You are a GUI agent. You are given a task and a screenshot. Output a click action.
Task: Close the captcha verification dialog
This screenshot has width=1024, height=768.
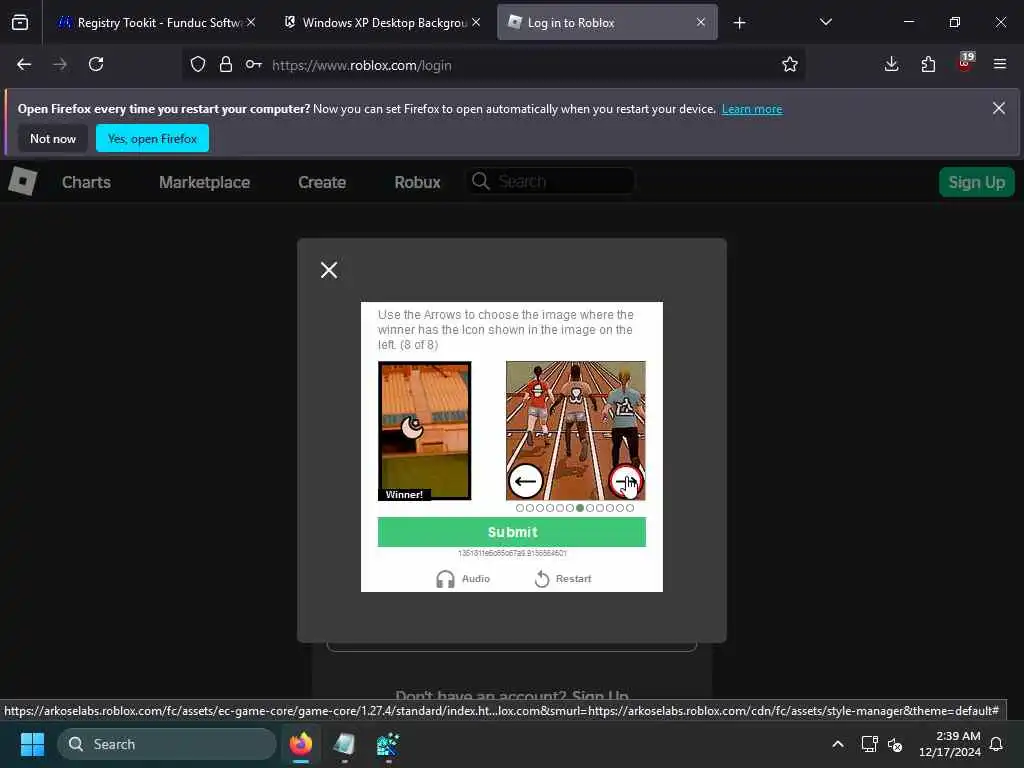(329, 270)
